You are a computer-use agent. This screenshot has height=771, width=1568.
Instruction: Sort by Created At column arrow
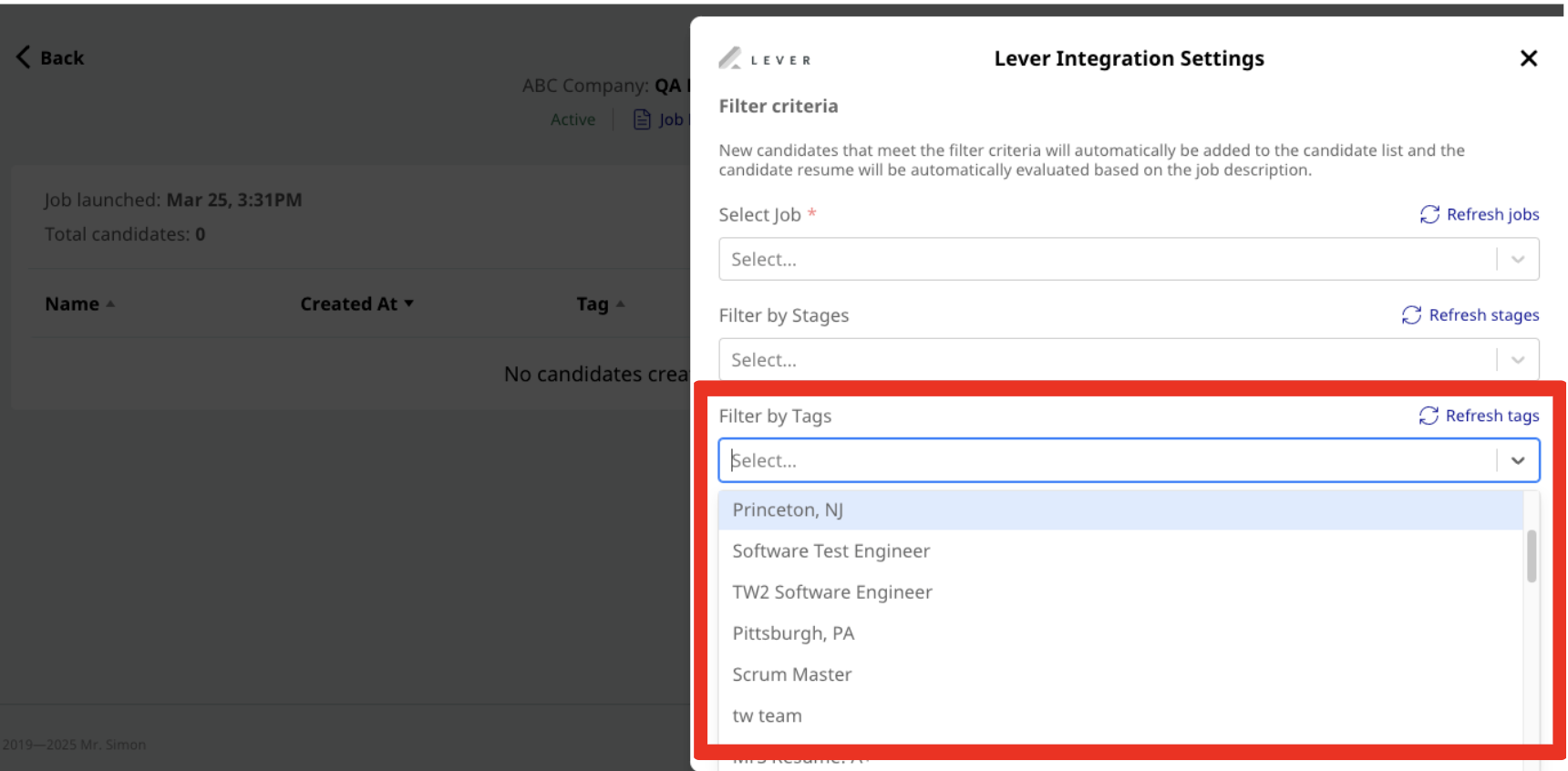(409, 303)
